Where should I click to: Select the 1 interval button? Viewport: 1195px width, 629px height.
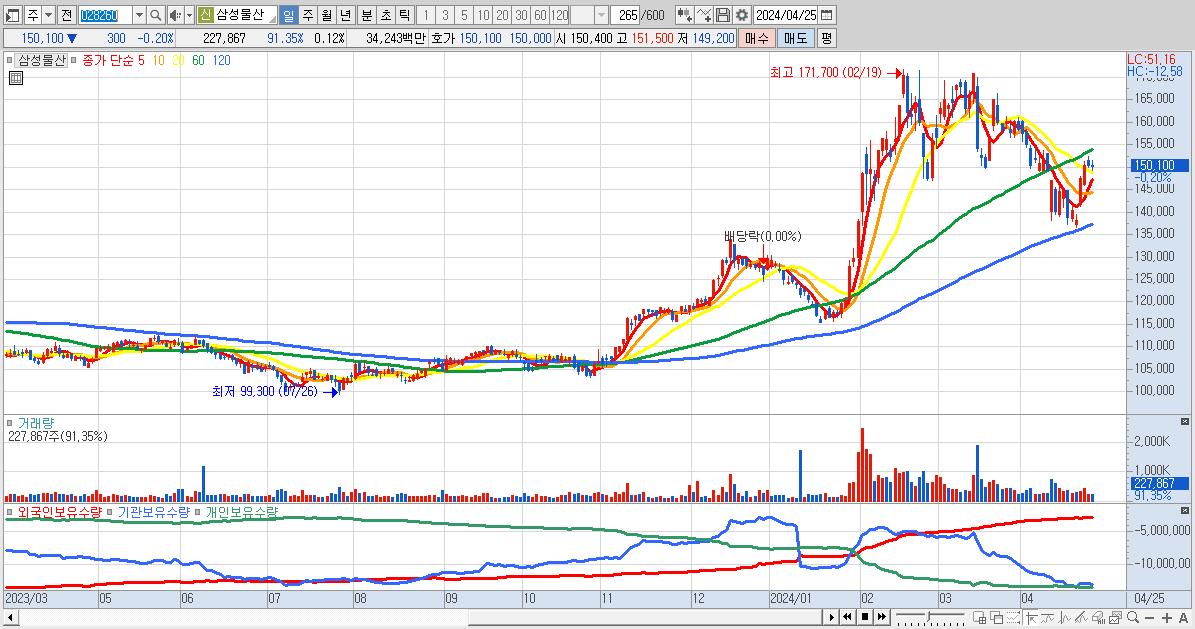tap(426, 15)
